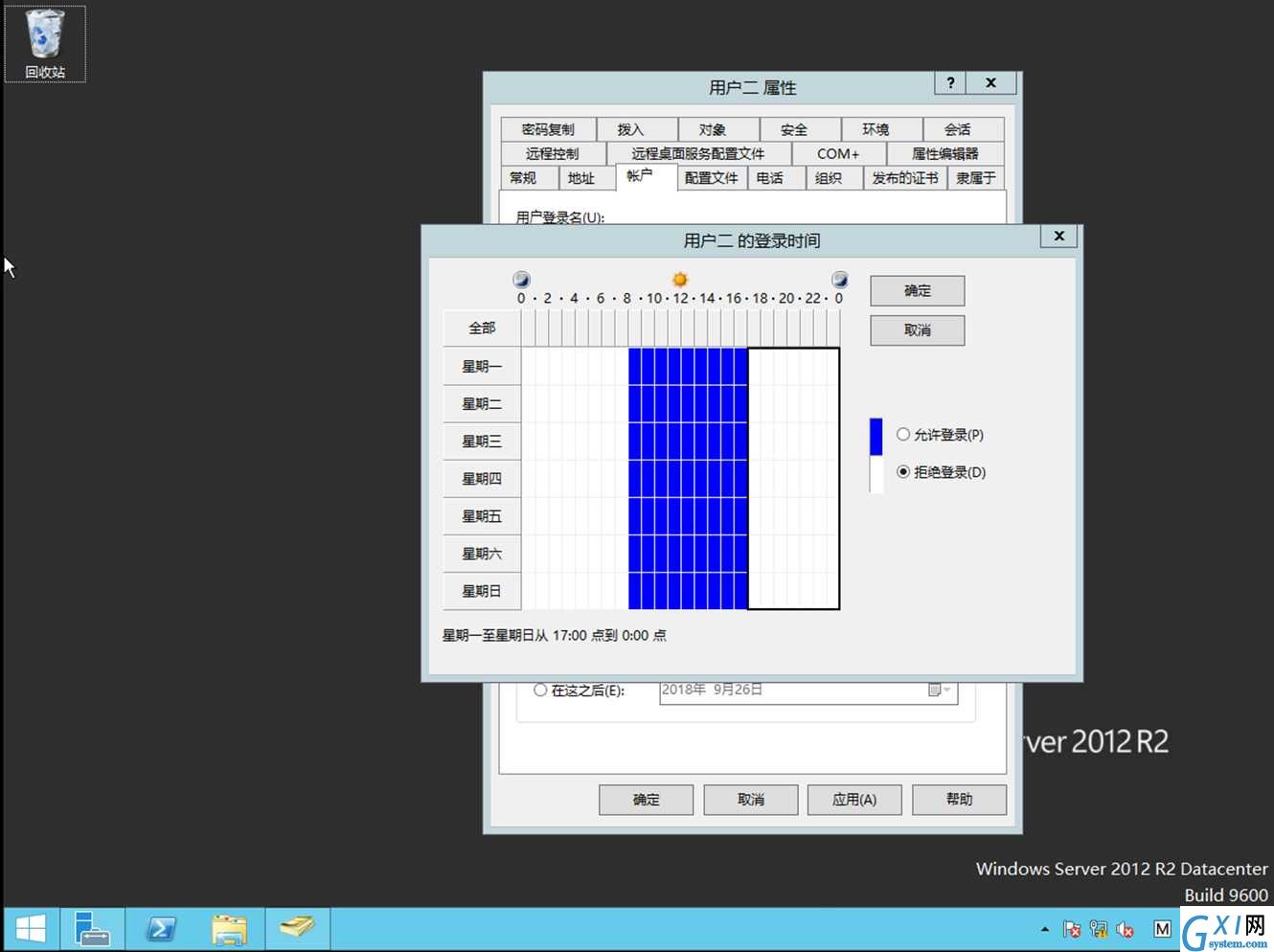
Task: Select the Thursday (星期四) row header
Action: [482, 479]
